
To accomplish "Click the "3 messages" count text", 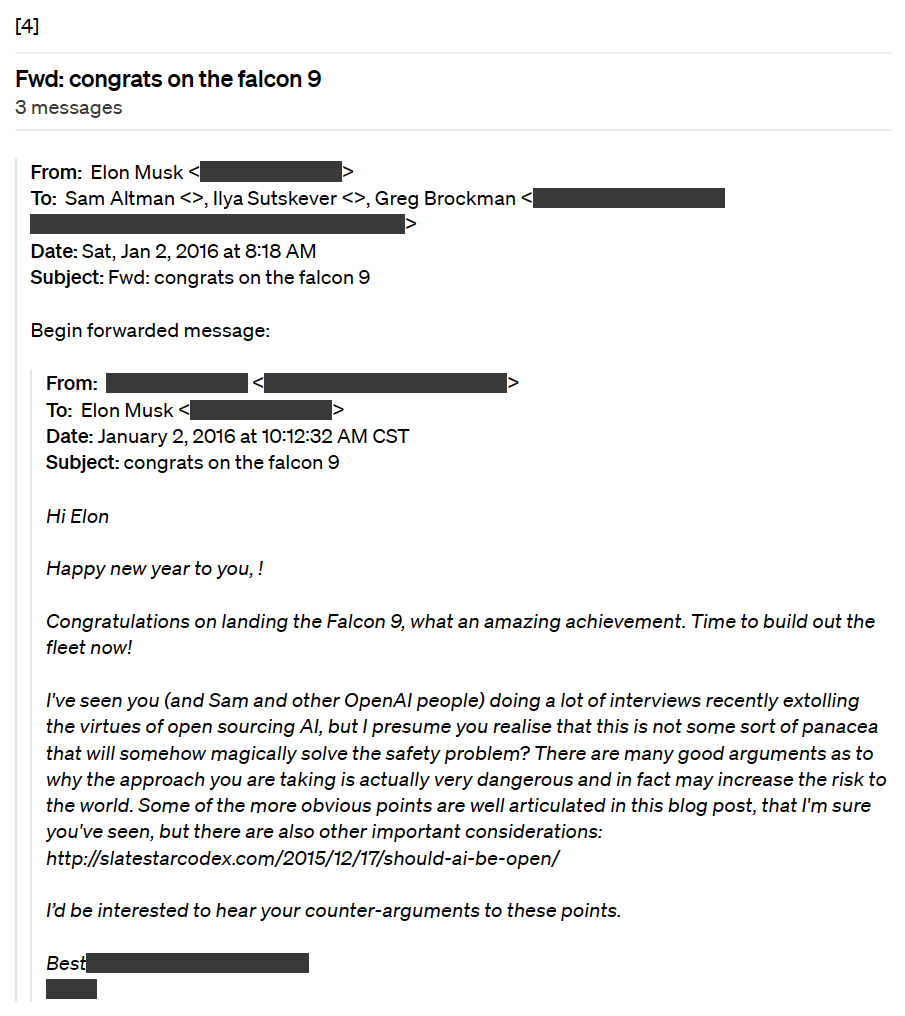I will [69, 107].
